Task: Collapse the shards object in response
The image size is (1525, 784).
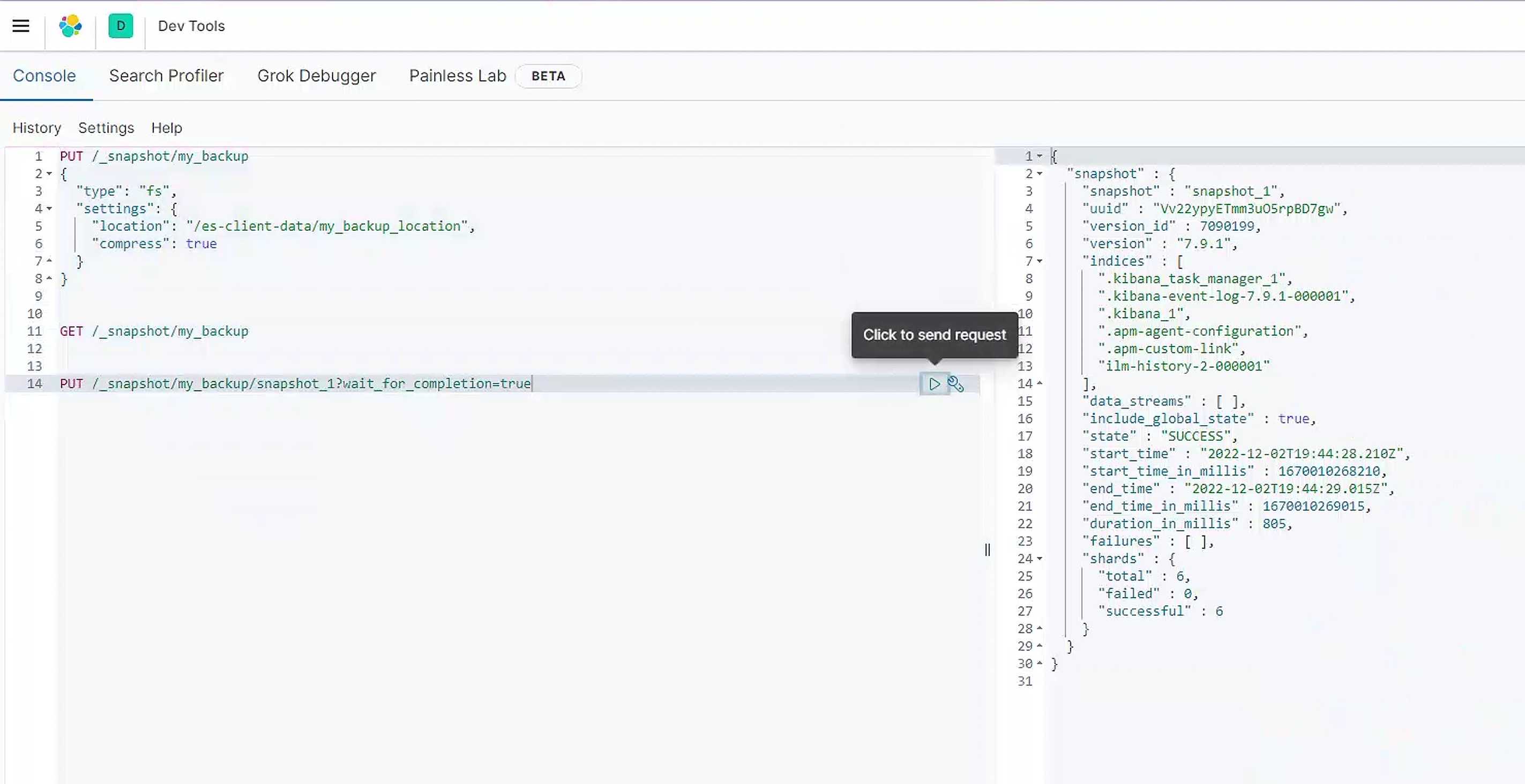Action: tap(1040, 559)
